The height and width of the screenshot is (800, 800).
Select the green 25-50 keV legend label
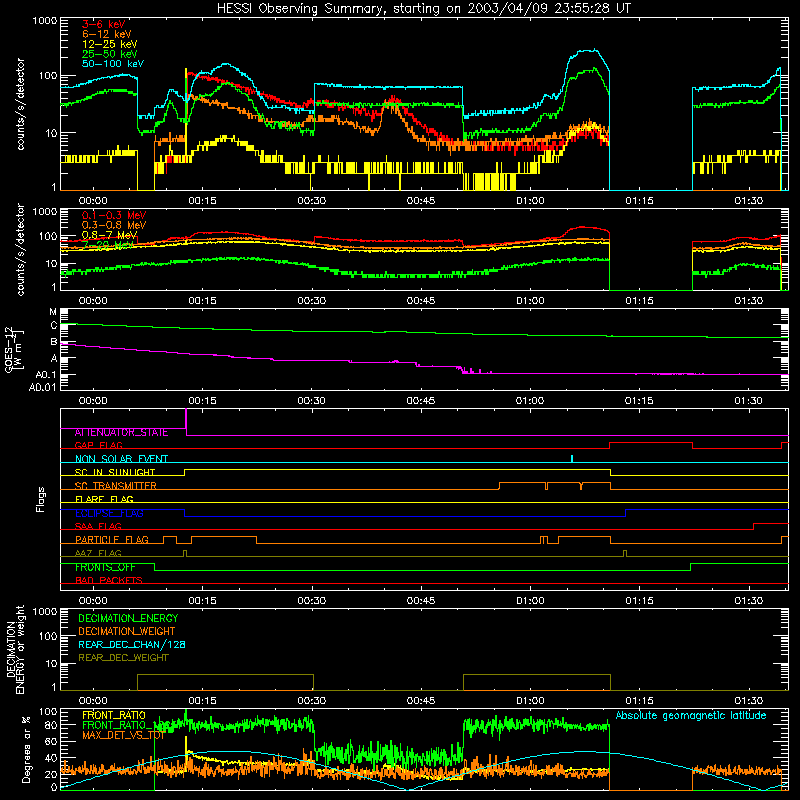(x=110, y=54)
